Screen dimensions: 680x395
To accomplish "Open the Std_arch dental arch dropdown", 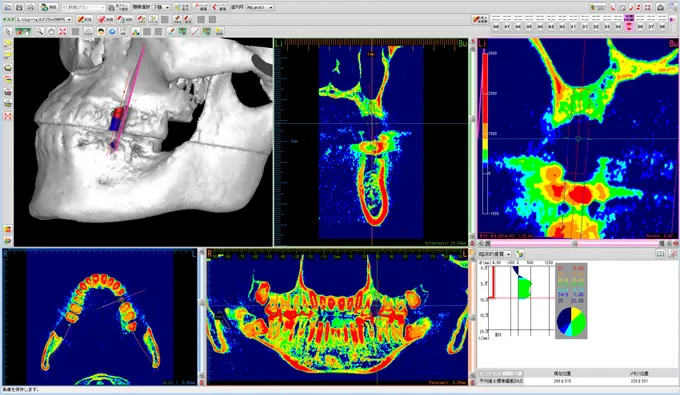I will pyautogui.click(x=259, y=7).
